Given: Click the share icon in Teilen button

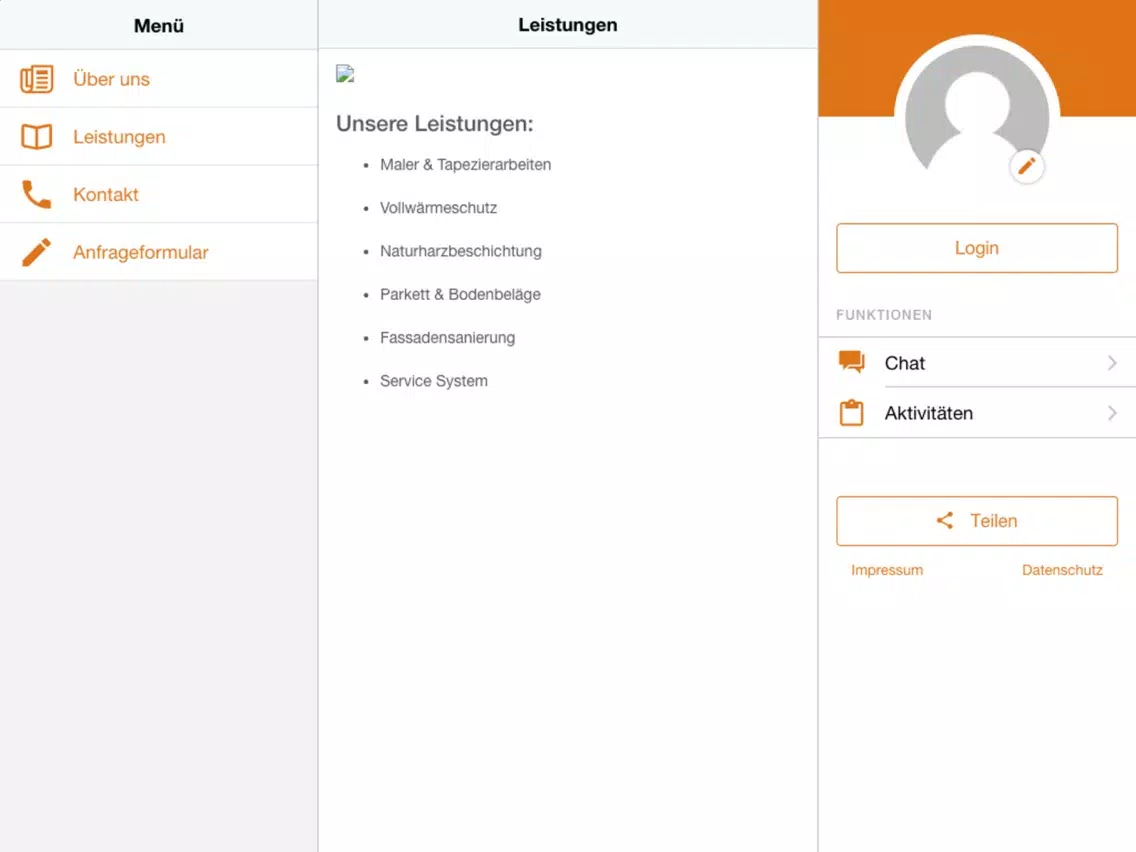Looking at the screenshot, I should [945, 520].
